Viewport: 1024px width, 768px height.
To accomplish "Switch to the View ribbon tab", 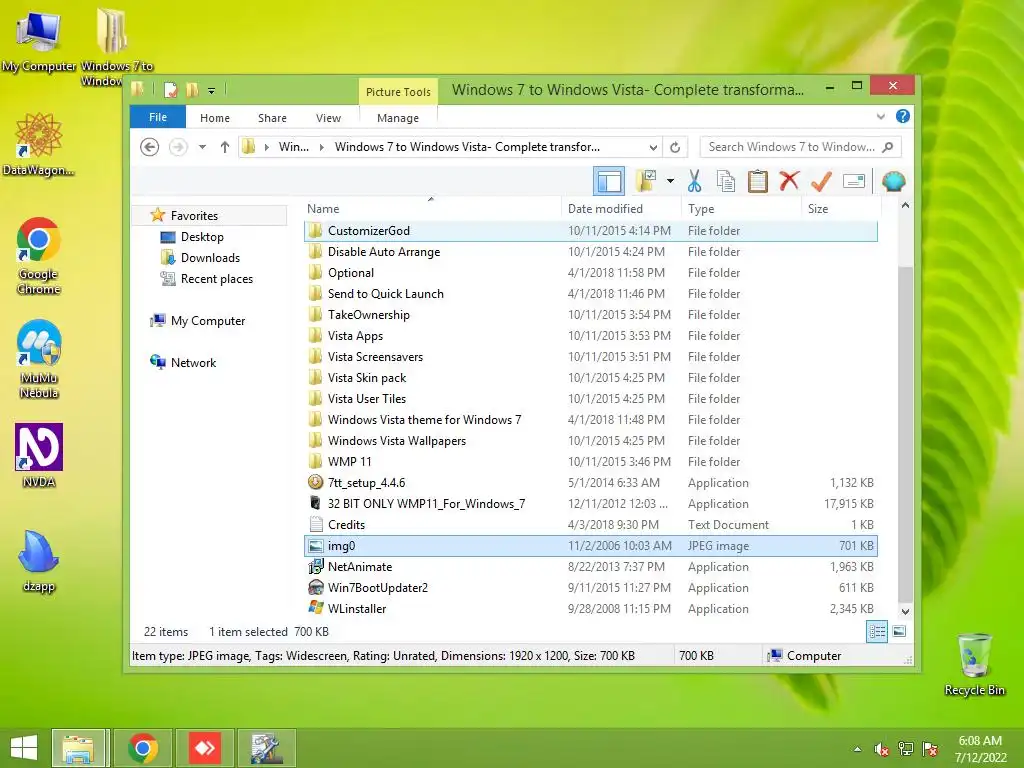I will [x=328, y=118].
